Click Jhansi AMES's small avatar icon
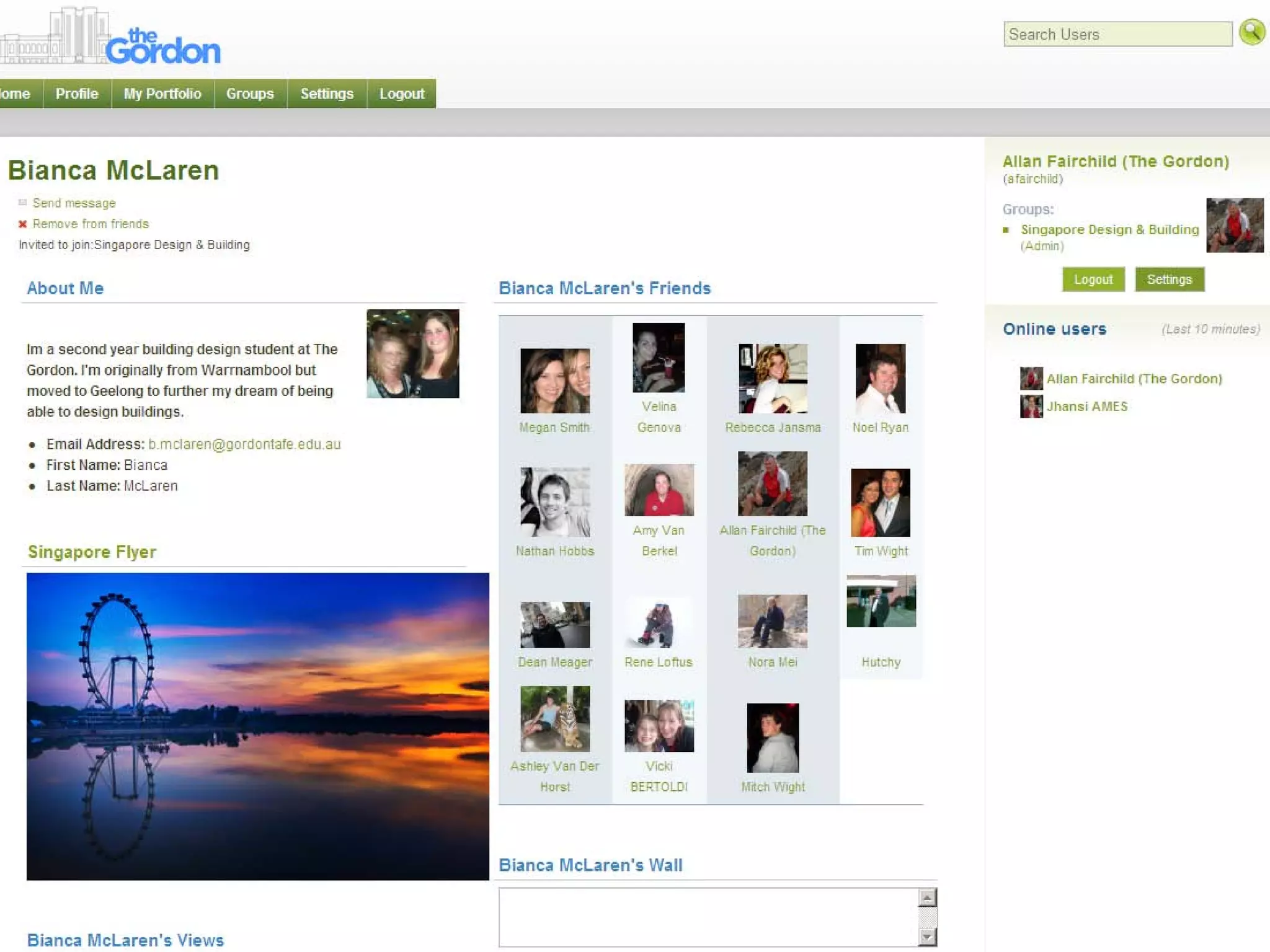1270x952 pixels. click(x=1031, y=407)
